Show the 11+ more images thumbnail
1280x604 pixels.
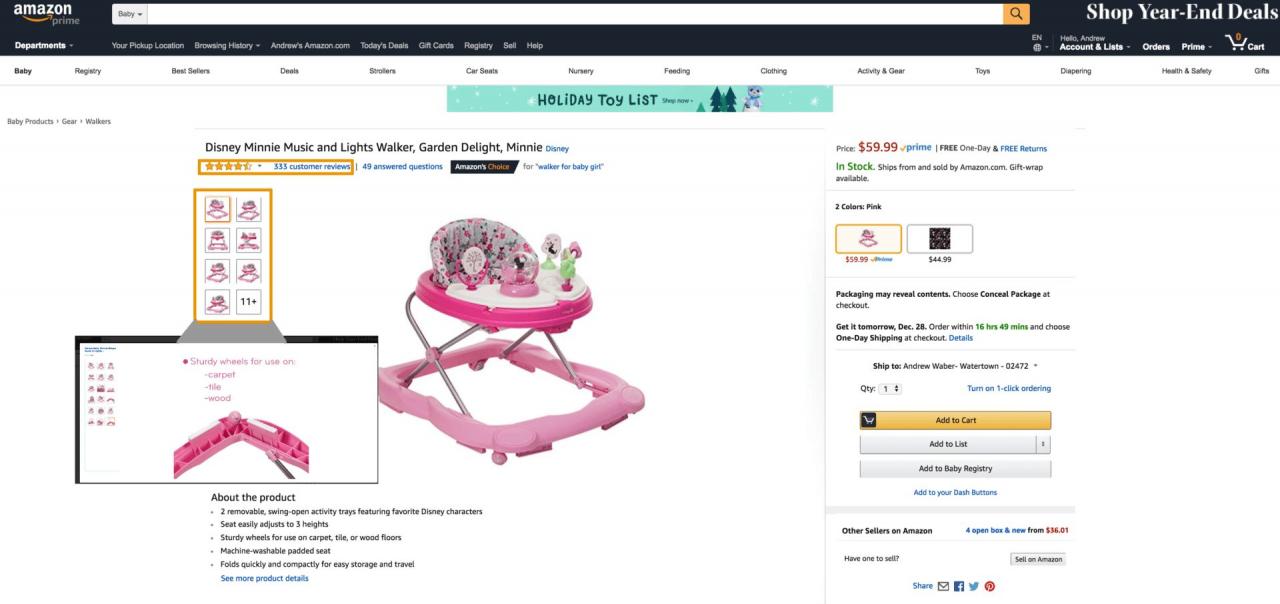[248, 301]
